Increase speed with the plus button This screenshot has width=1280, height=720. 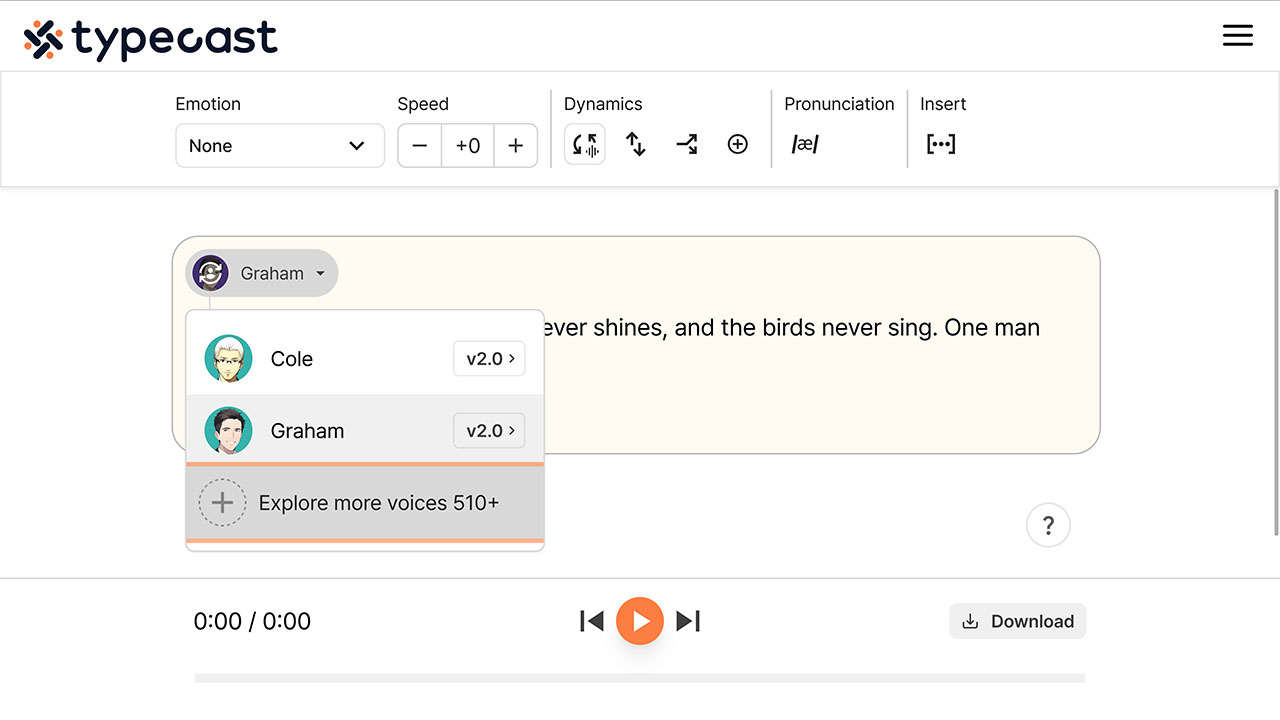point(515,146)
